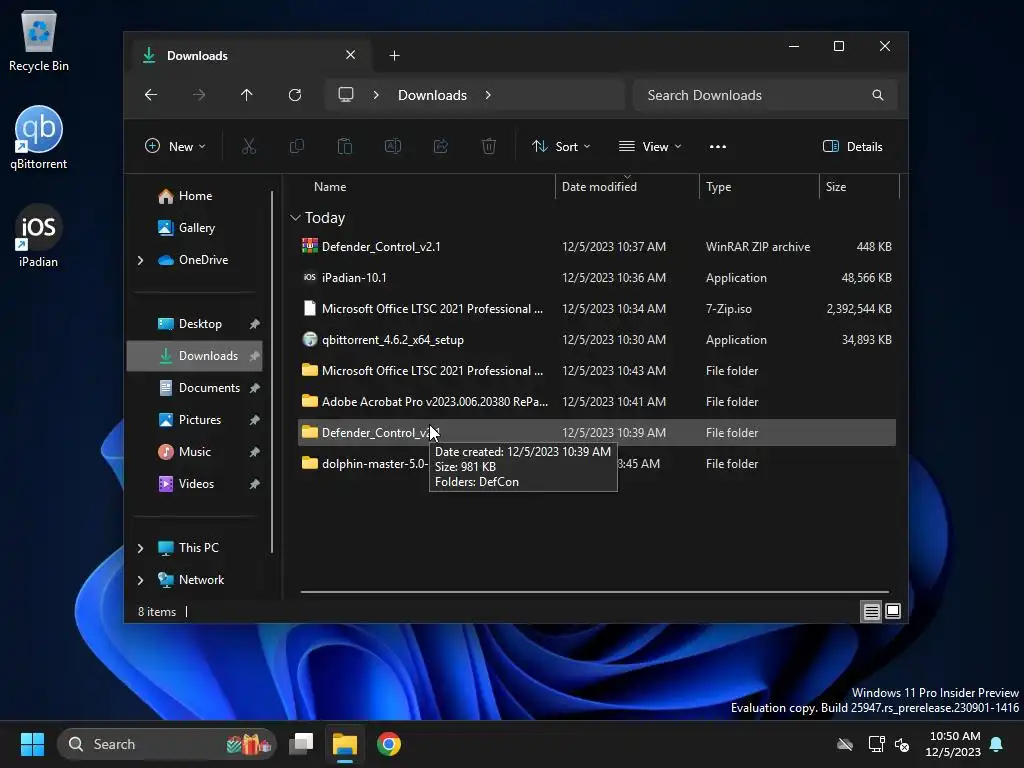Click the Paste clipboard icon
The height and width of the screenshot is (768, 1024).
click(345, 146)
